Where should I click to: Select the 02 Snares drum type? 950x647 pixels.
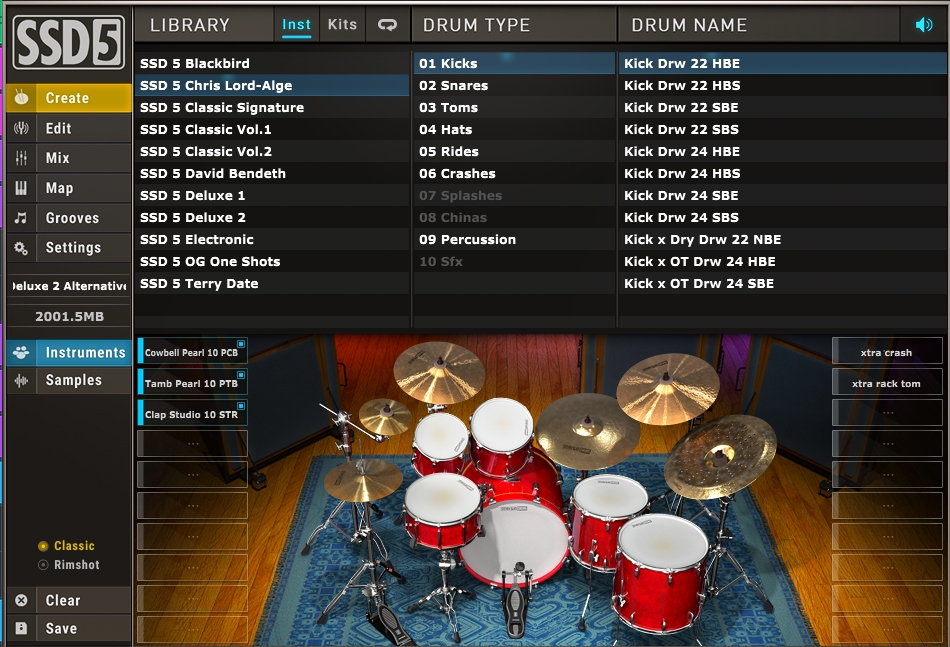coord(514,85)
